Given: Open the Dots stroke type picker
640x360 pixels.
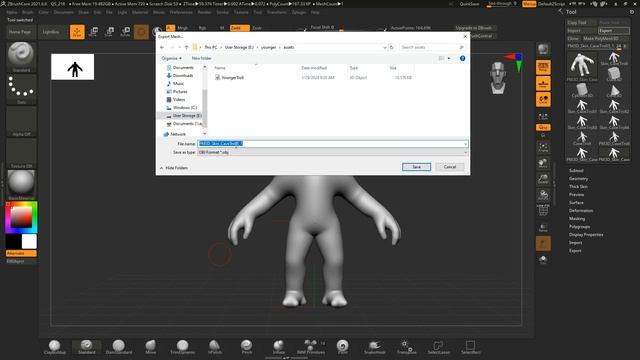Looking at the screenshot, I should [21, 89].
